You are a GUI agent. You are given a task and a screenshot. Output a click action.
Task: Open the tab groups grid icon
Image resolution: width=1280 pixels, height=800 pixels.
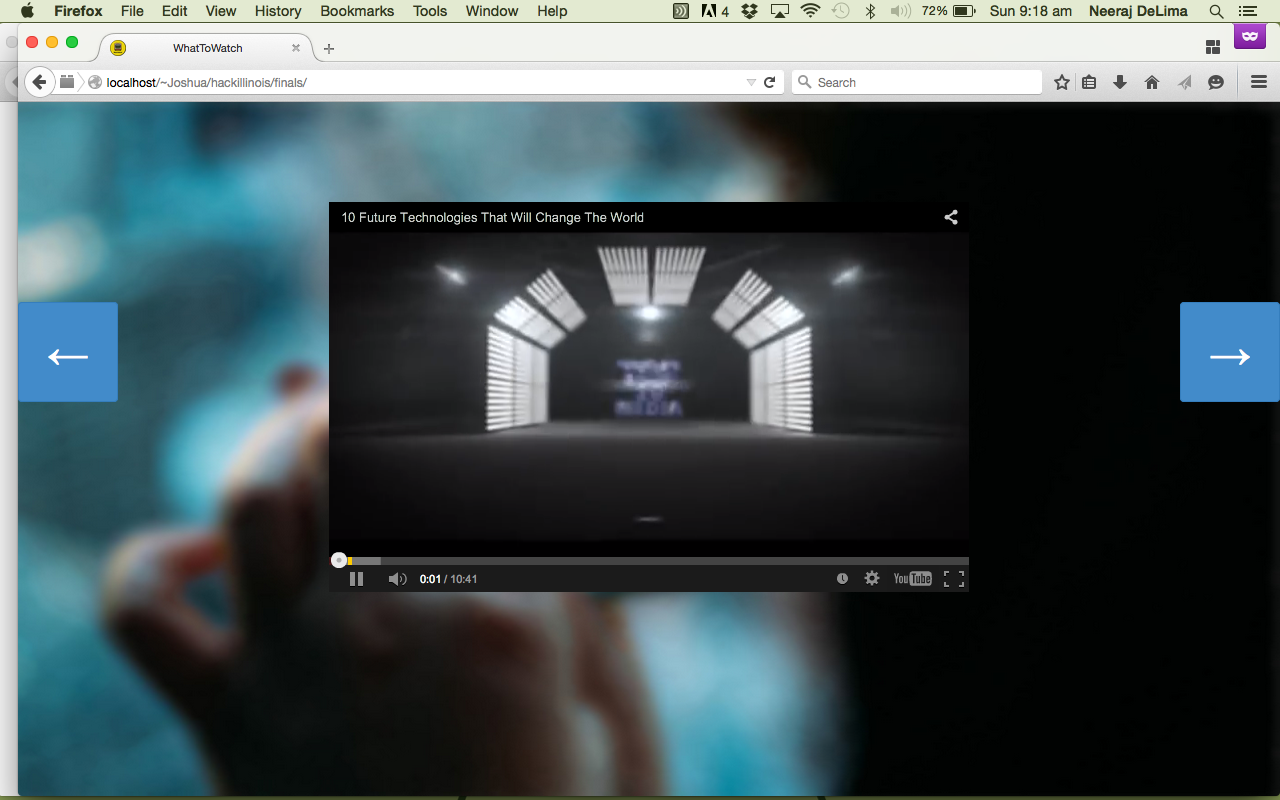click(x=1213, y=47)
